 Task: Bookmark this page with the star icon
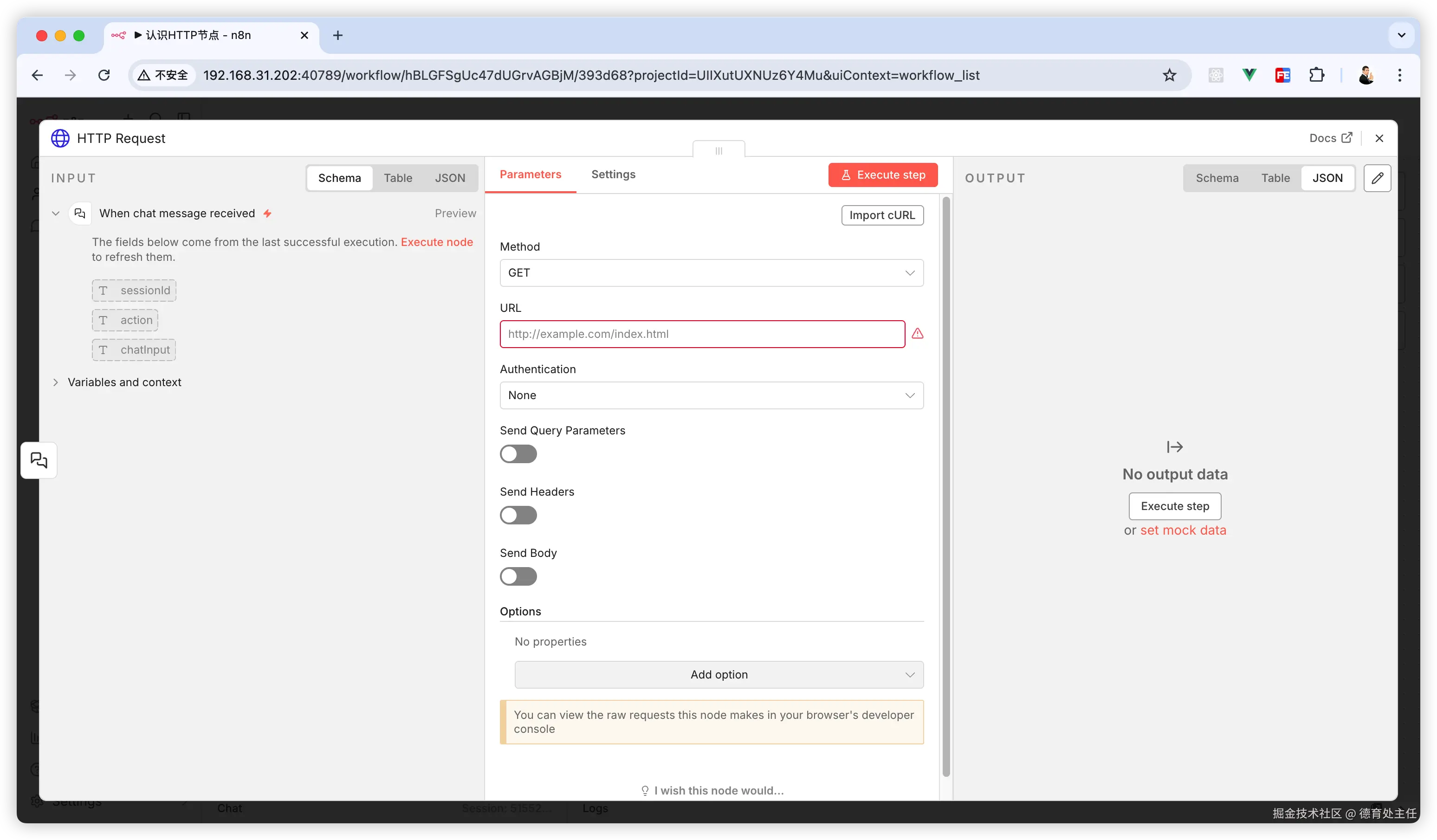click(1169, 75)
